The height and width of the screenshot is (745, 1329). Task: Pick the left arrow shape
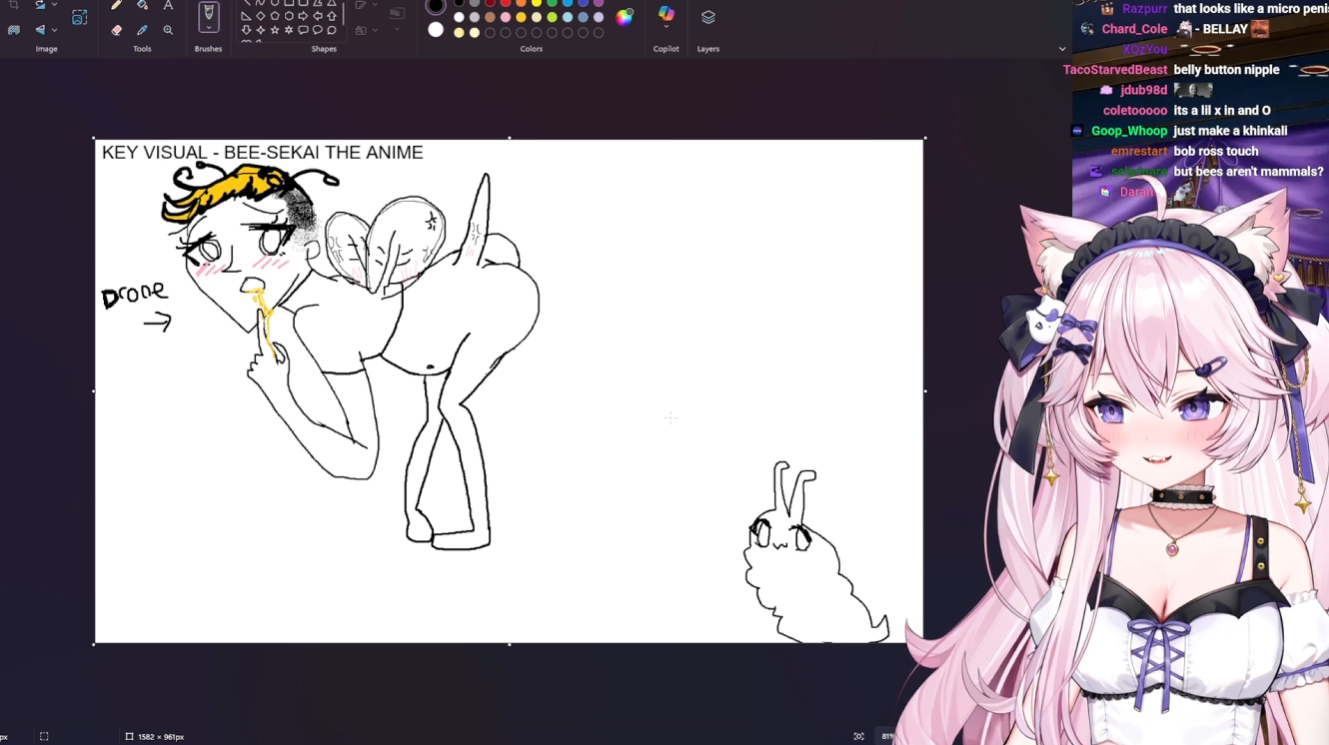[318, 16]
